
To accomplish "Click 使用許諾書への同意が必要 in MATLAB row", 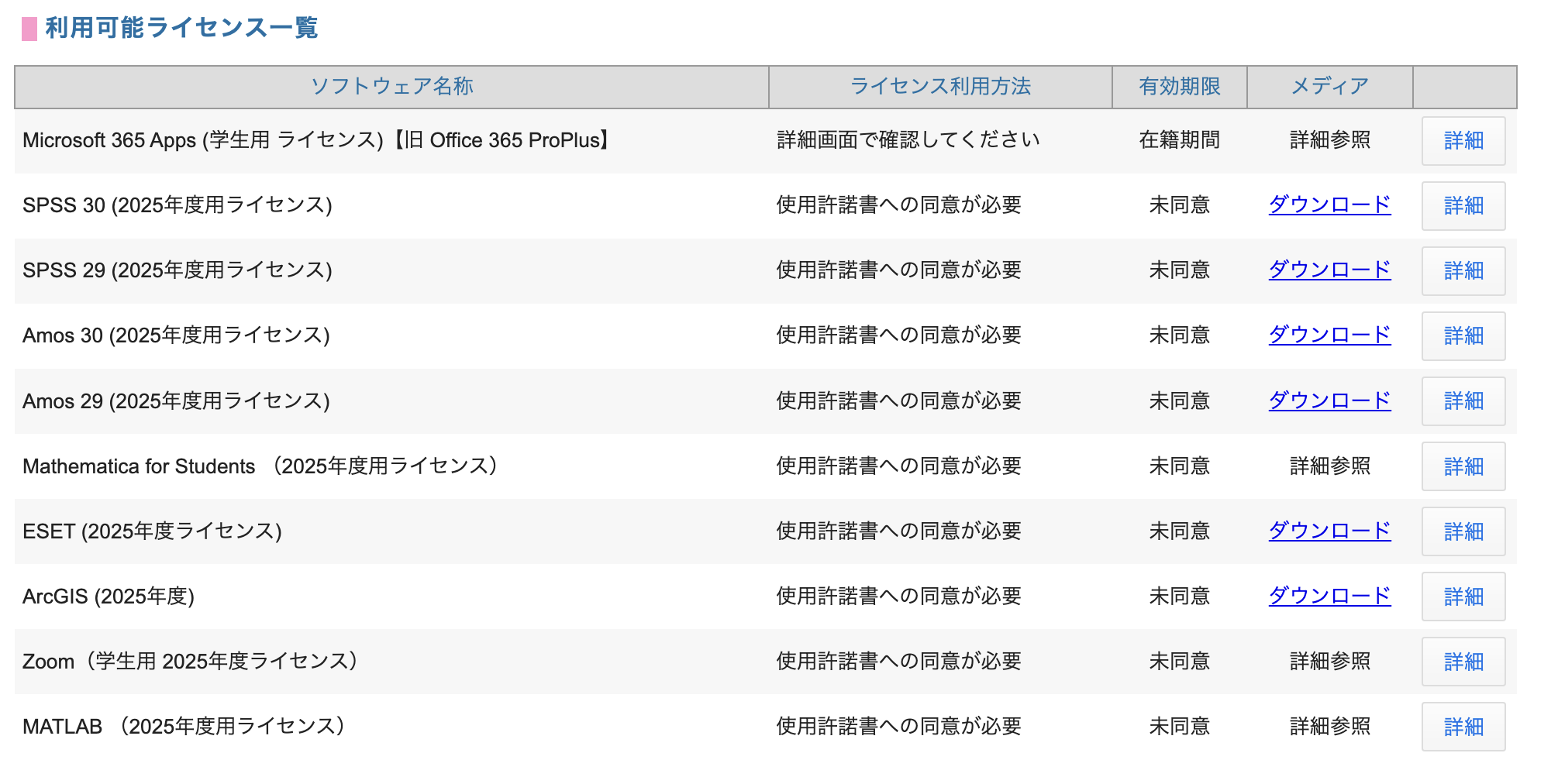I will [x=899, y=727].
